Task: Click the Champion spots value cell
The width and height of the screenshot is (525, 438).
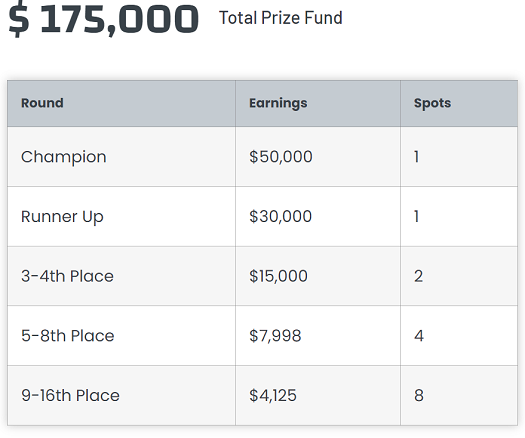Action: click(x=459, y=157)
